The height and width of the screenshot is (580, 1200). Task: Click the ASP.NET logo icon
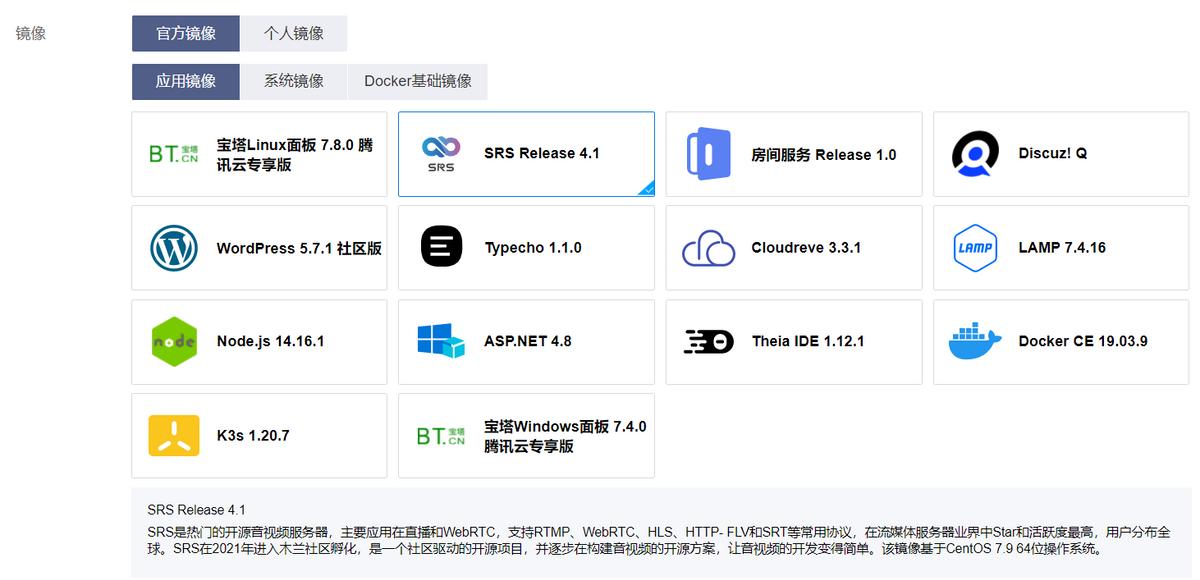point(440,341)
